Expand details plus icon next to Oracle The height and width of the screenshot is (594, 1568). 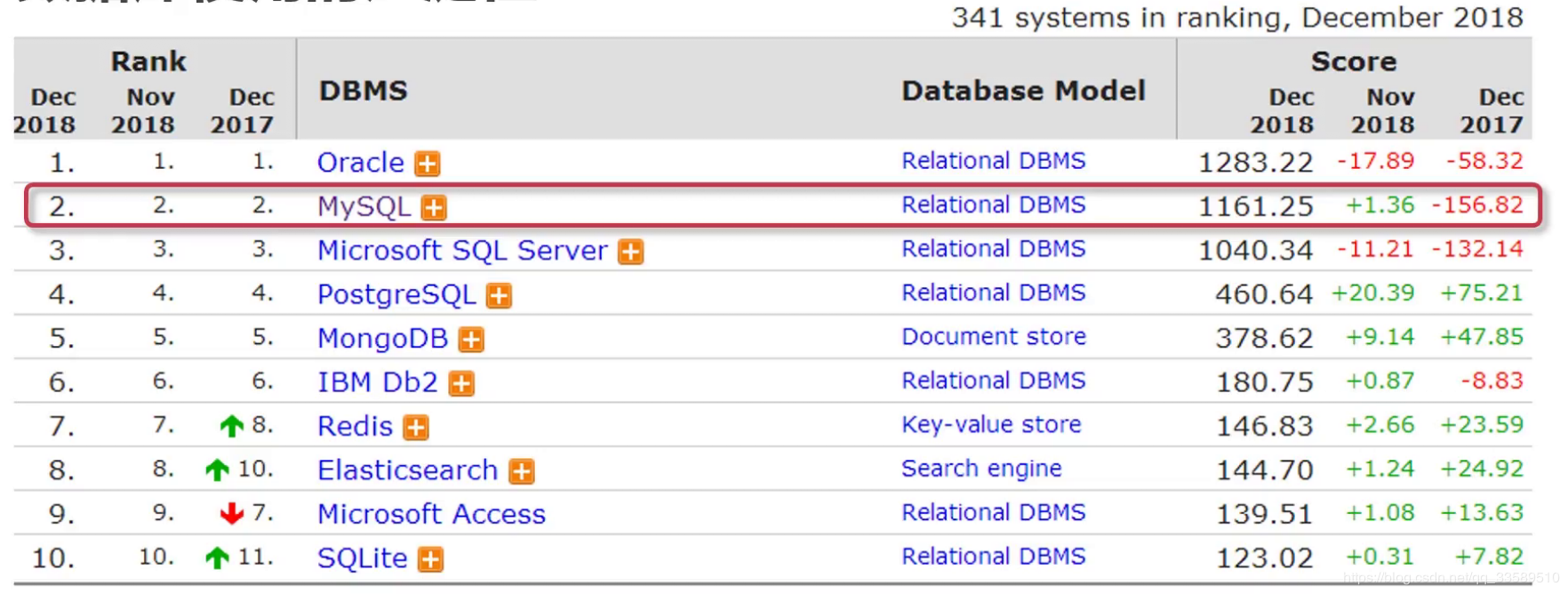click(x=428, y=164)
